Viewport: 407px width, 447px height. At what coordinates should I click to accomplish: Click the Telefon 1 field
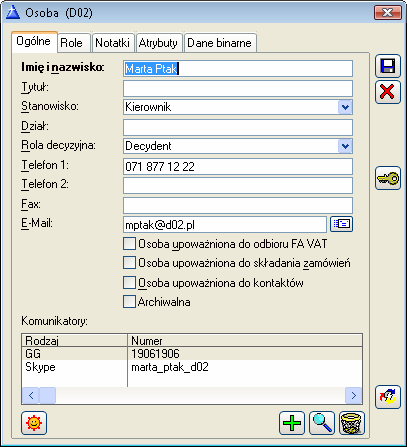(x=238, y=166)
